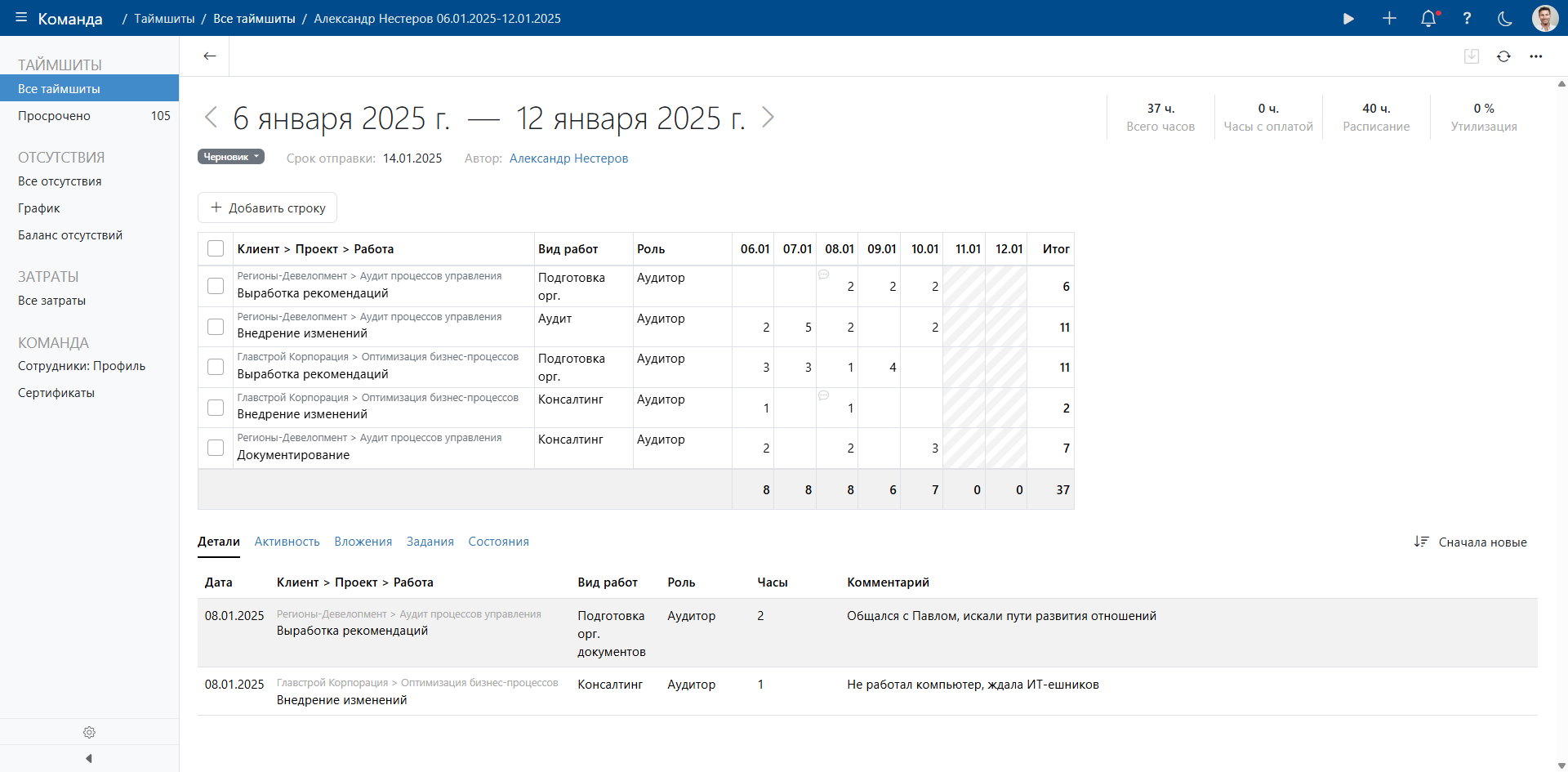Open the Сначала новые sort dropdown

tap(1471, 542)
